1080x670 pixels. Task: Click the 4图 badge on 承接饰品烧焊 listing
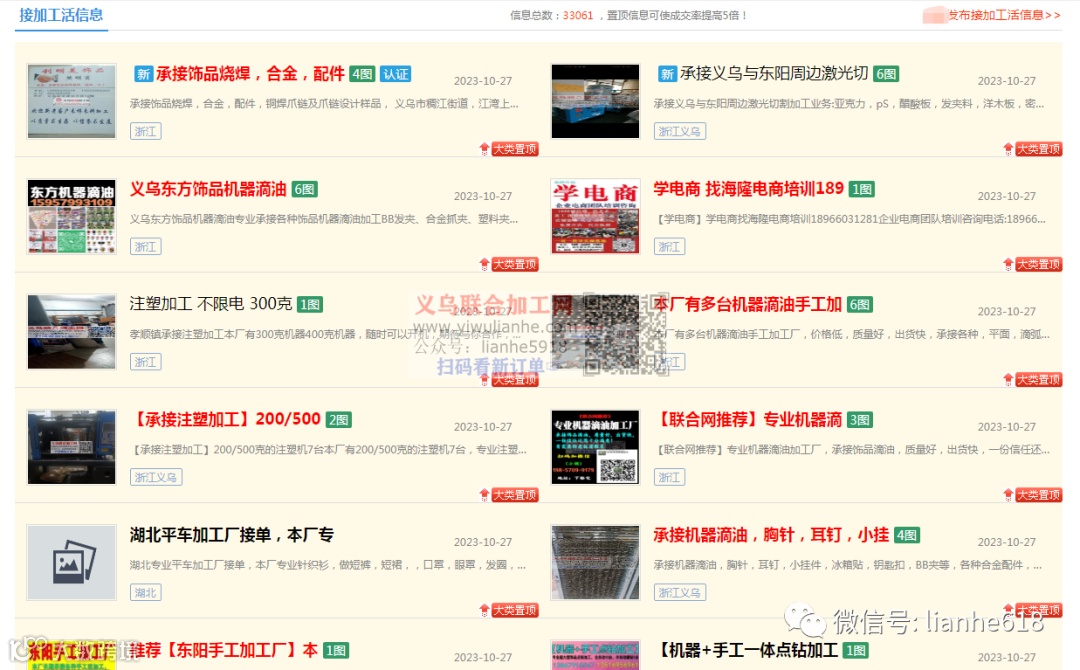click(362, 74)
